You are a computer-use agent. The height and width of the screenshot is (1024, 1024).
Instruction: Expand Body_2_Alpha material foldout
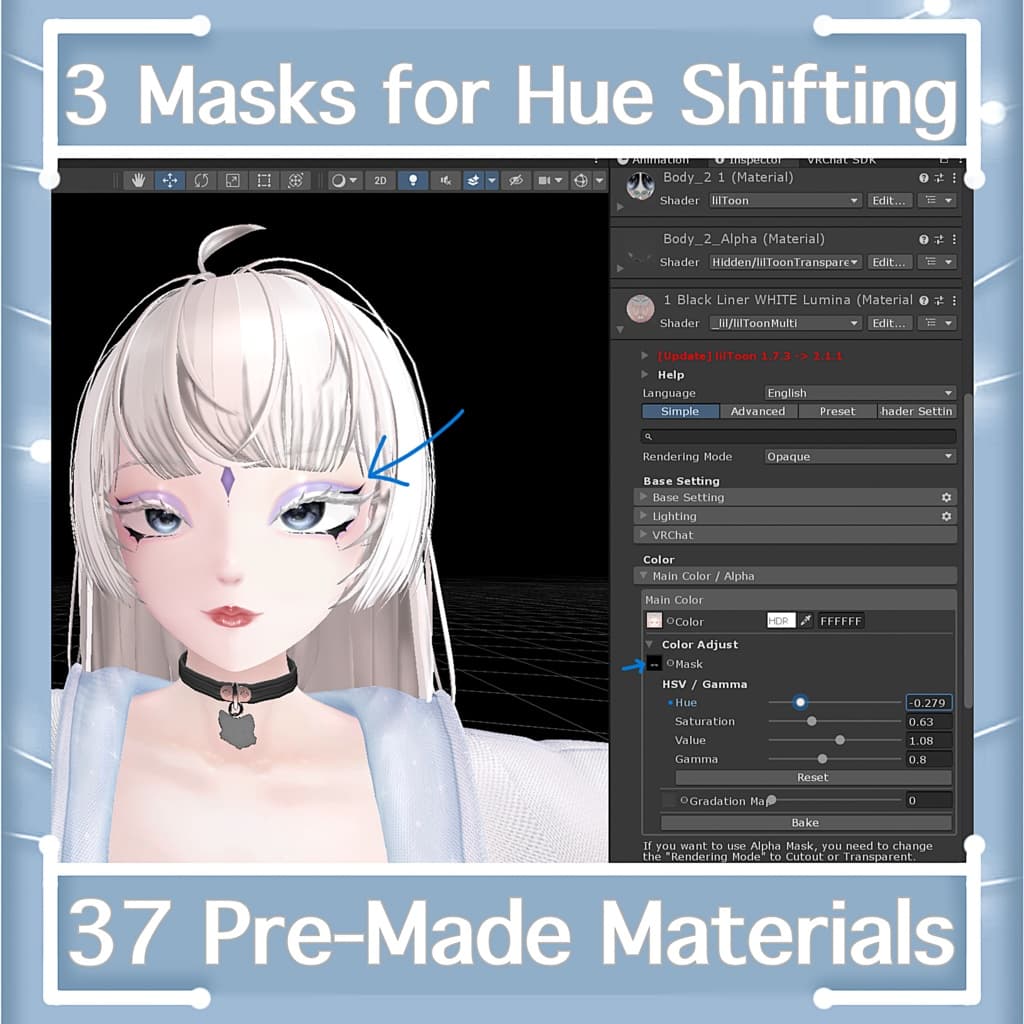click(x=620, y=268)
